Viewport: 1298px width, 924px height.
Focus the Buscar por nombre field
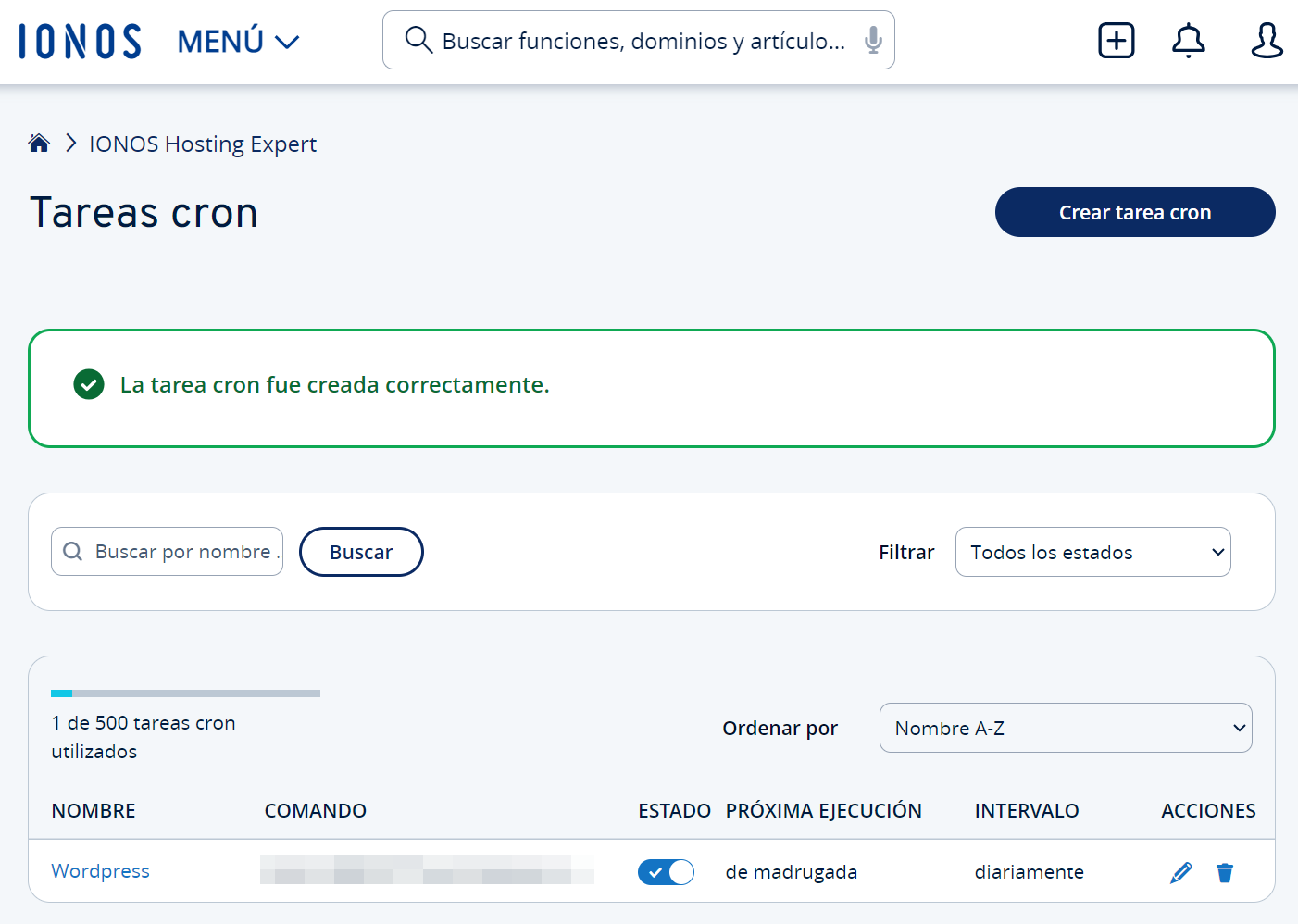(x=167, y=552)
